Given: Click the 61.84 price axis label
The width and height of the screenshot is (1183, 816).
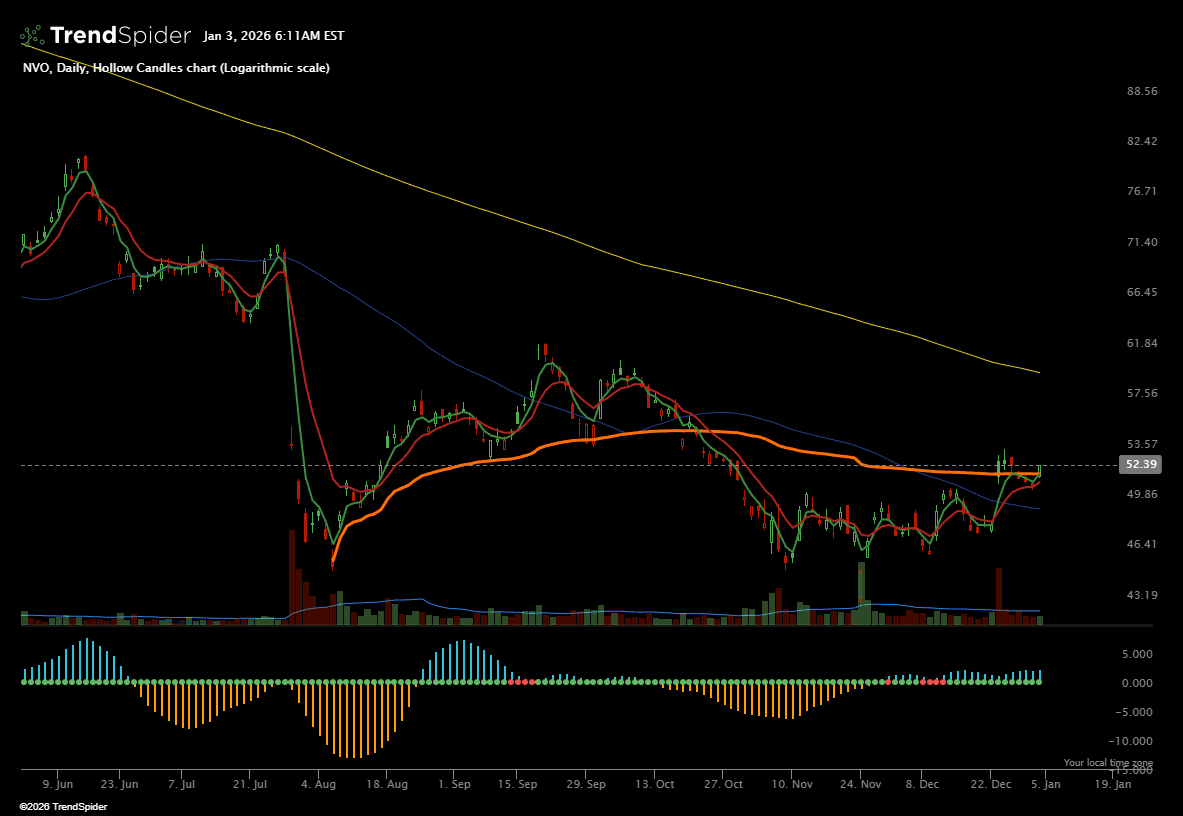Looking at the screenshot, I should pyautogui.click(x=1141, y=343).
